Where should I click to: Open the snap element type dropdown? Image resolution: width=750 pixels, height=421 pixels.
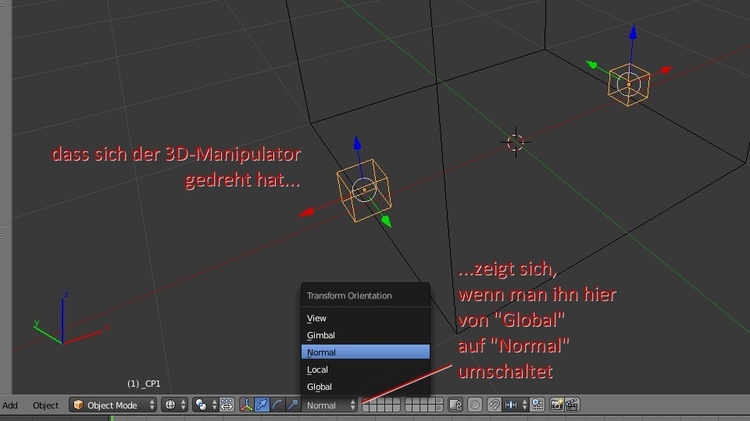click(x=516, y=405)
